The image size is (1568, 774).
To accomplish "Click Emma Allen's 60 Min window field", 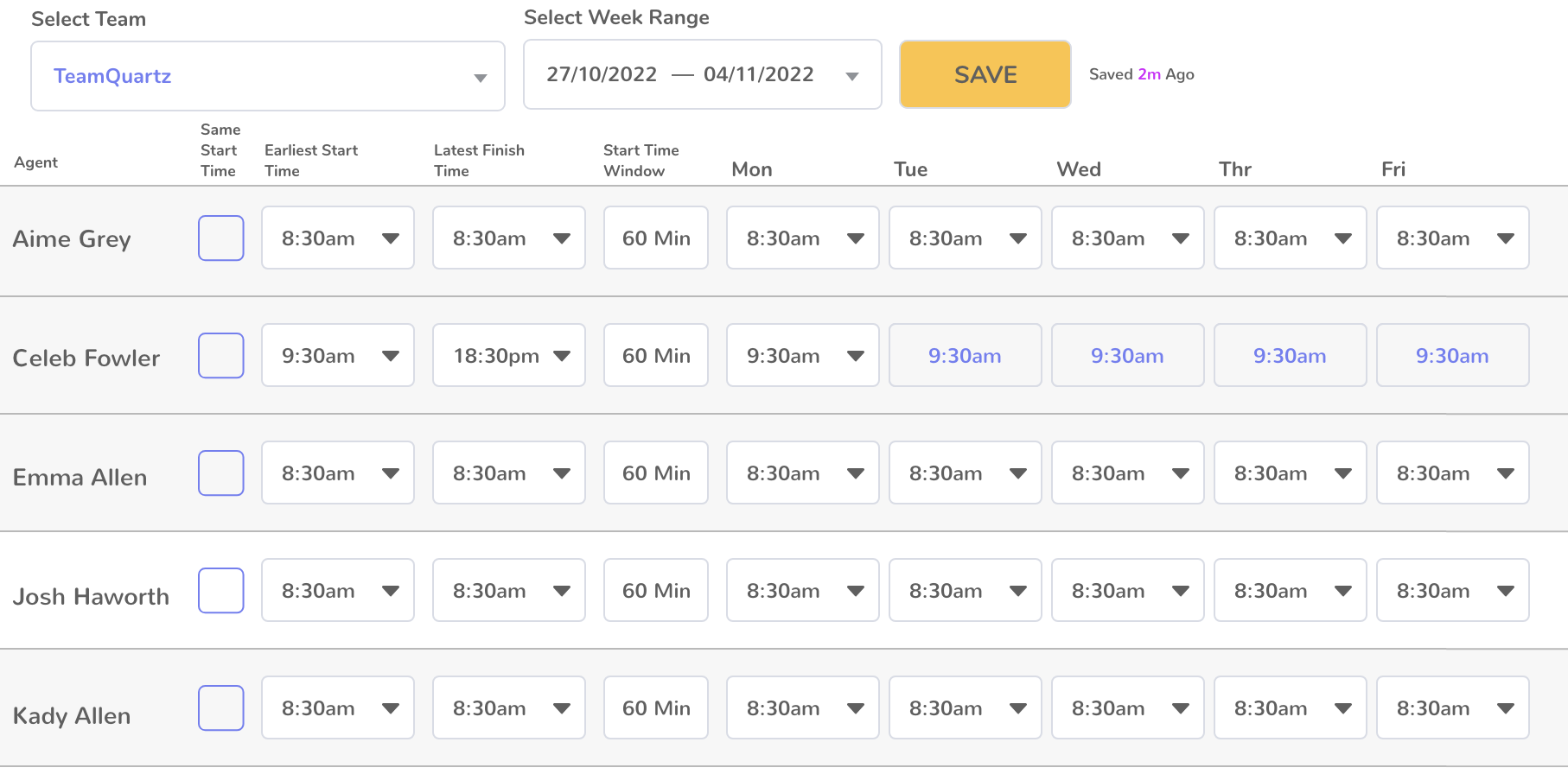I will (x=656, y=473).
